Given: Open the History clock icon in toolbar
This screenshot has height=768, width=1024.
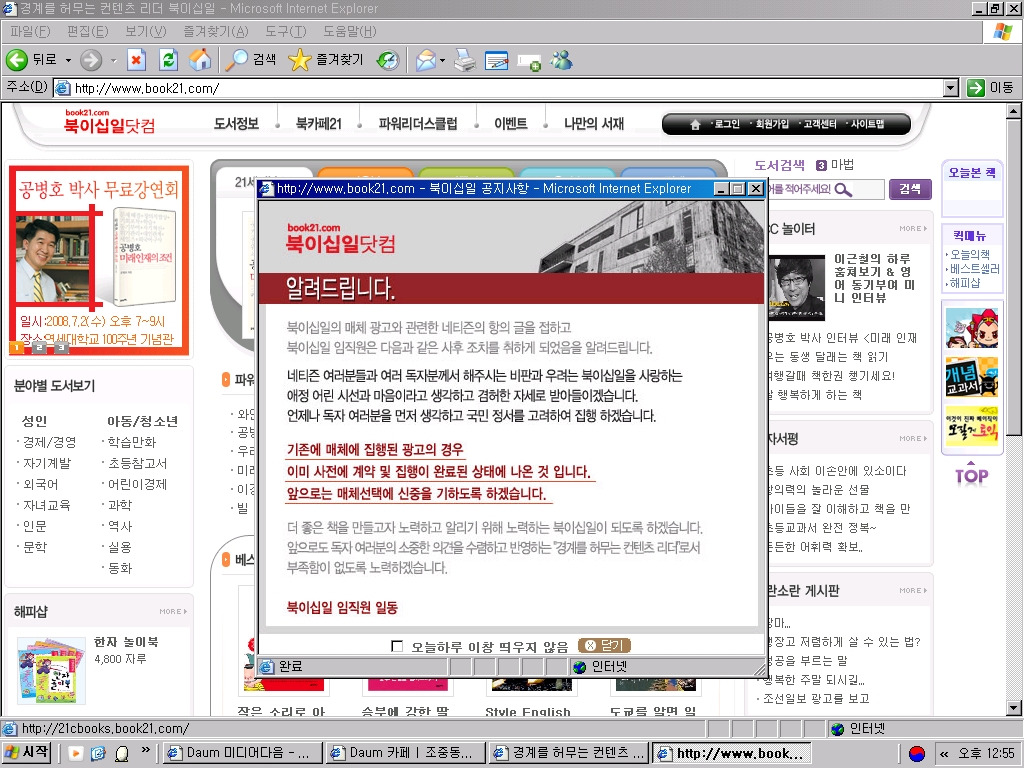Looking at the screenshot, I should click(x=388, y=60).
